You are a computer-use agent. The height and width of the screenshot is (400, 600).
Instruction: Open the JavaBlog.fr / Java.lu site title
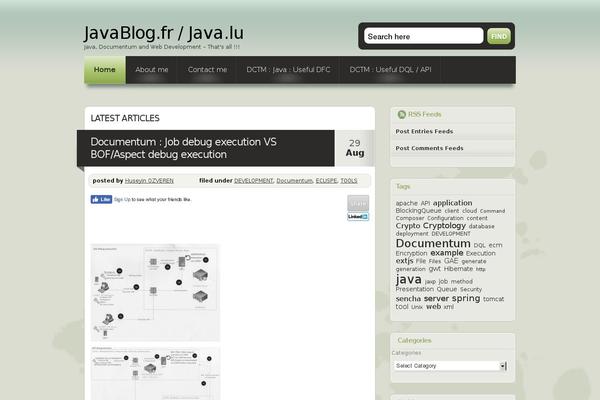[163, 33]
